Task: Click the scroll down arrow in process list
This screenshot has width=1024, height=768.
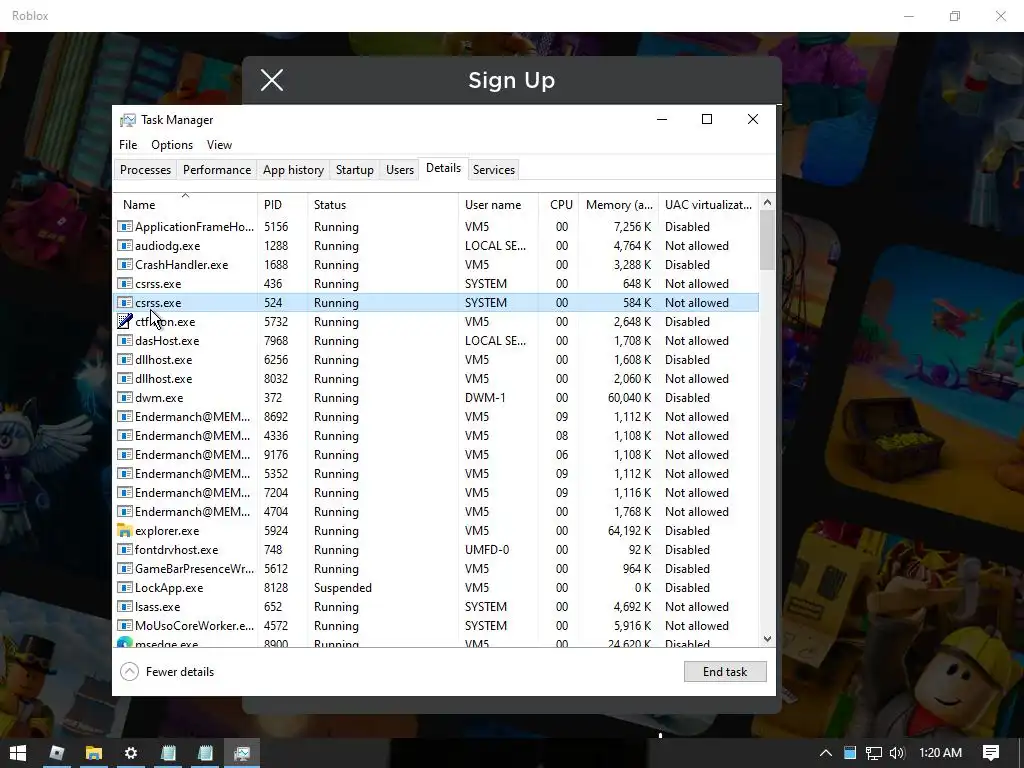Action: [767, 639]
